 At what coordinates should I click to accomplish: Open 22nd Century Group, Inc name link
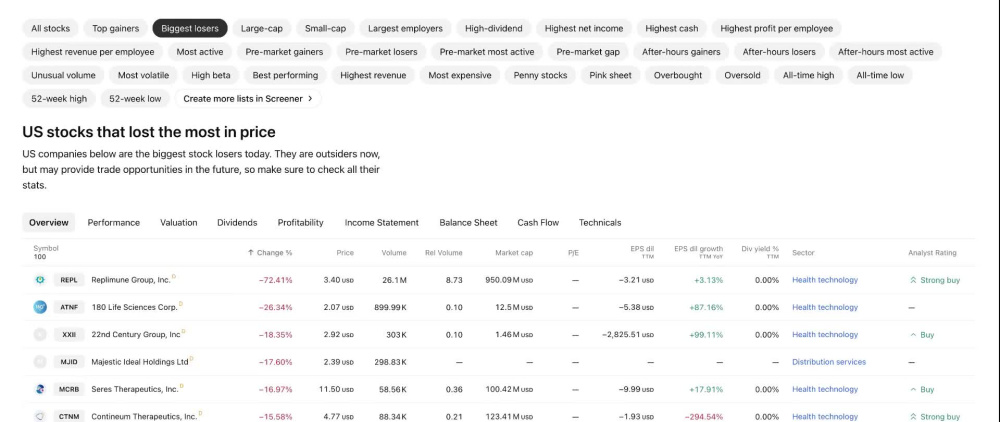pos(136,335)
